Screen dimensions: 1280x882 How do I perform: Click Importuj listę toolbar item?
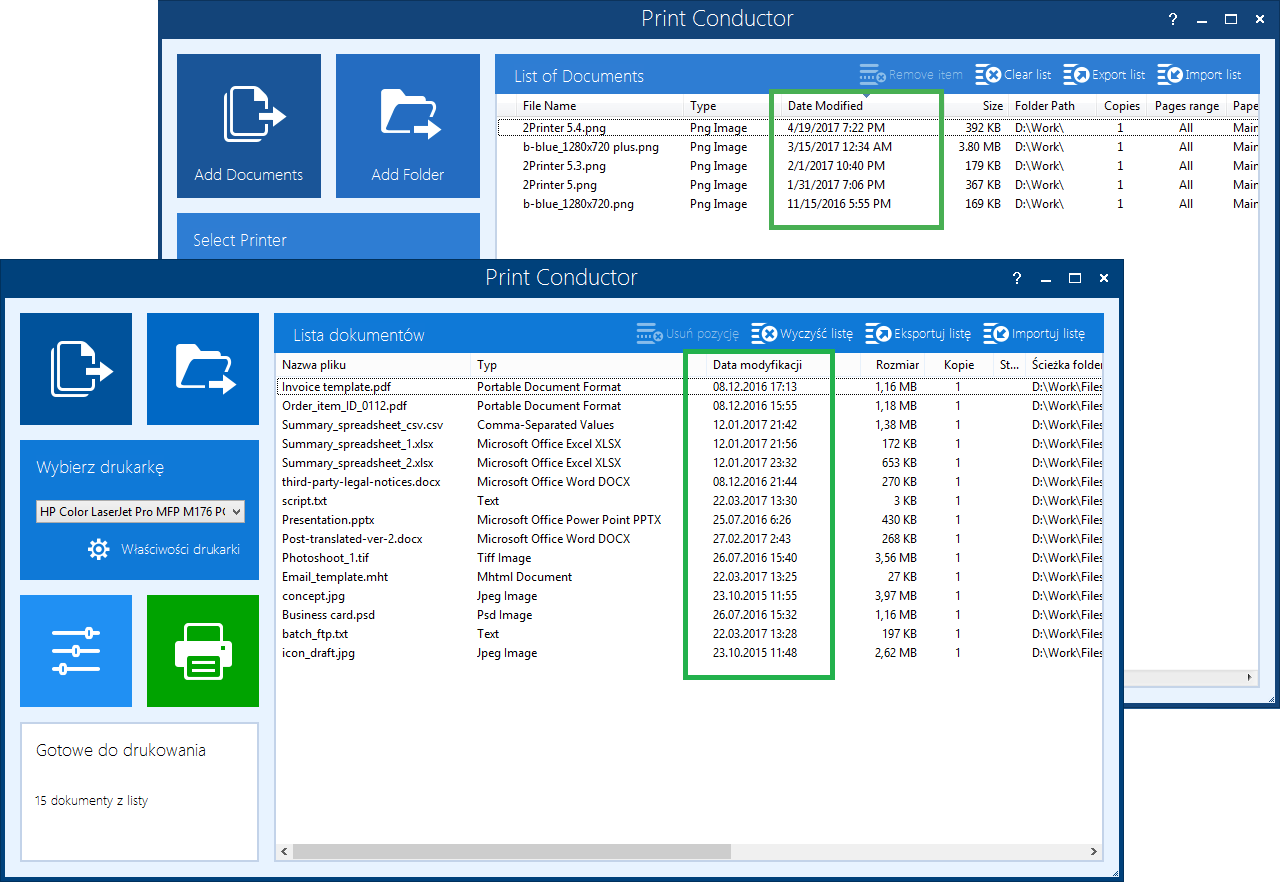[1034, 334]
